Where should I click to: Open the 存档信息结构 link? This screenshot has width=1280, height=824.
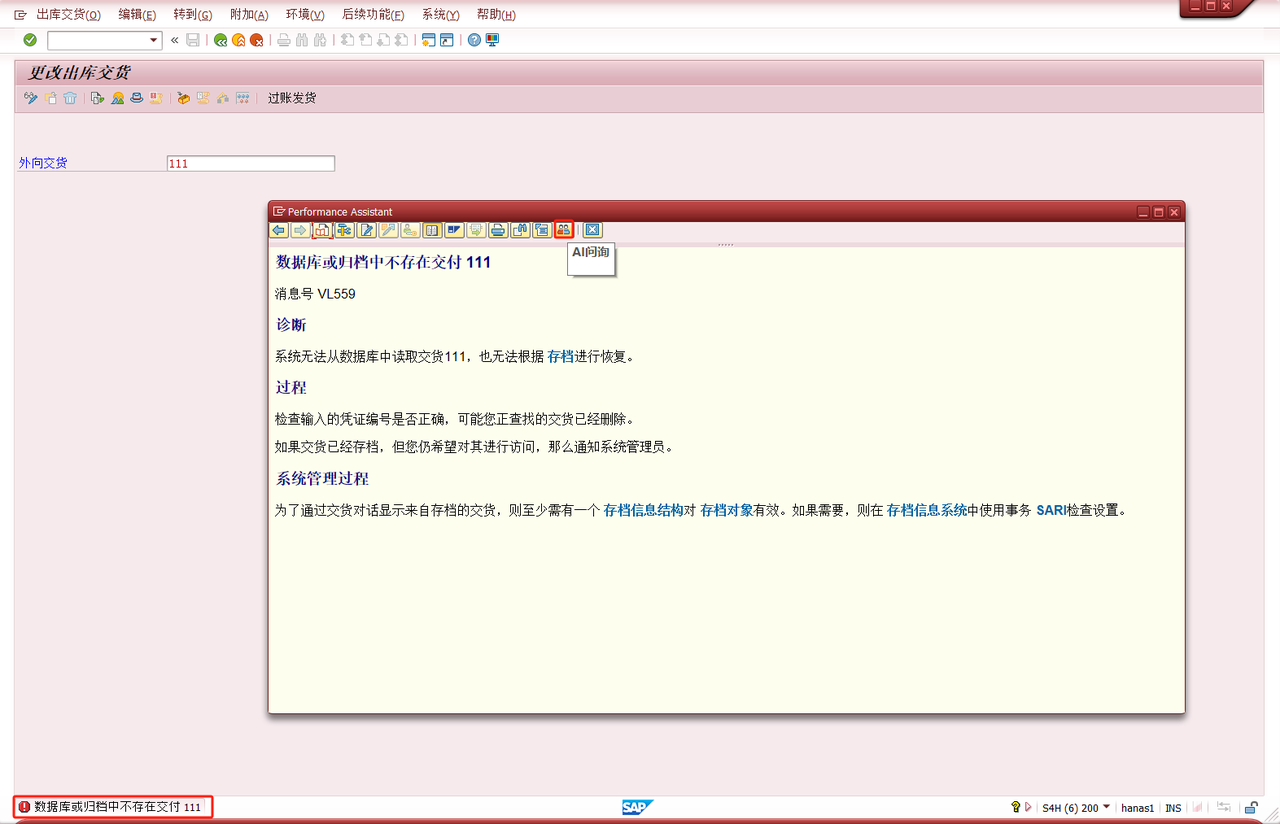click(x=644, y=510)
